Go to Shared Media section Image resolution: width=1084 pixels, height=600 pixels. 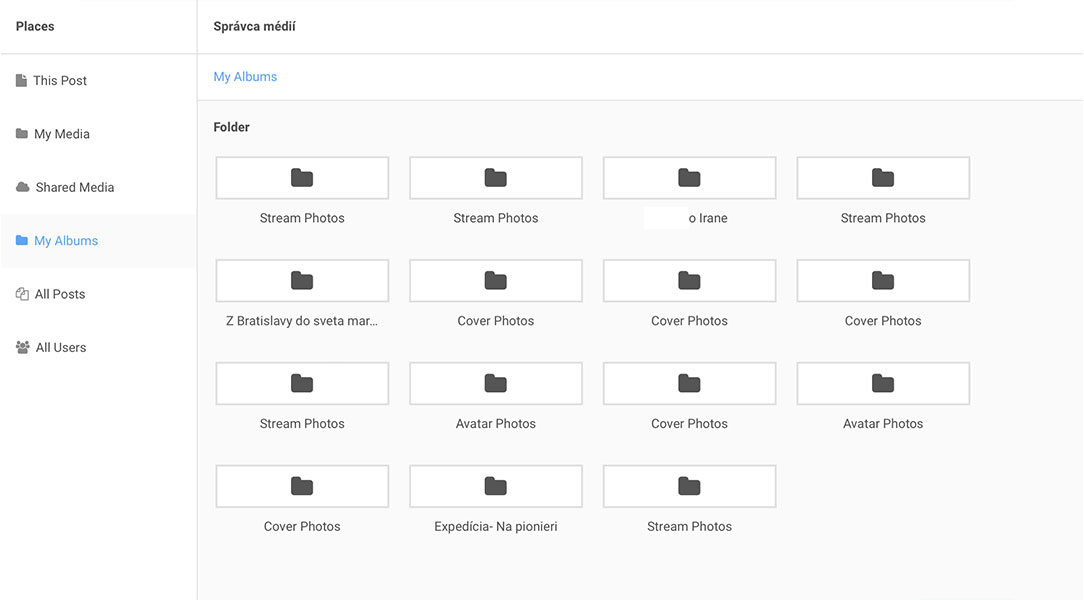click(98, 187)
